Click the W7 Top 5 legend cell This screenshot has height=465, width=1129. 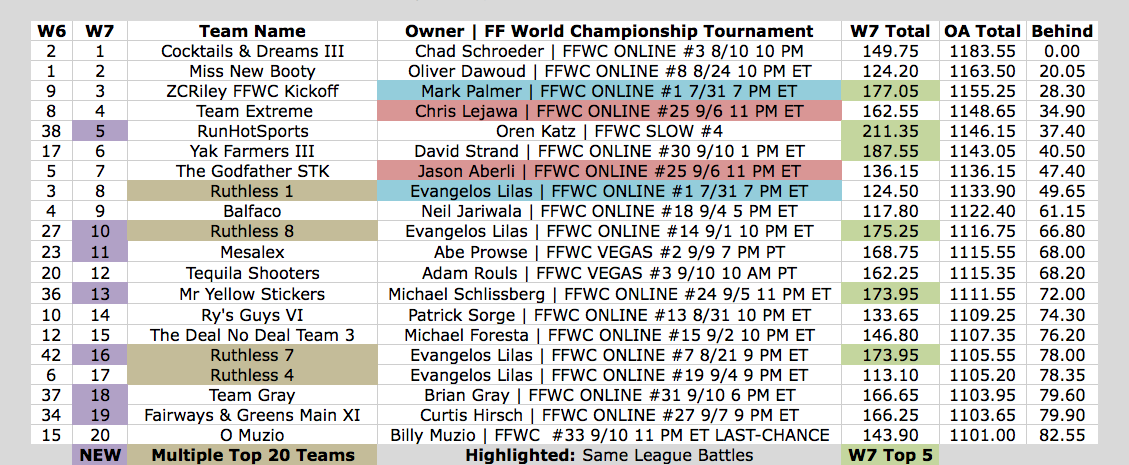click(890, 455)
